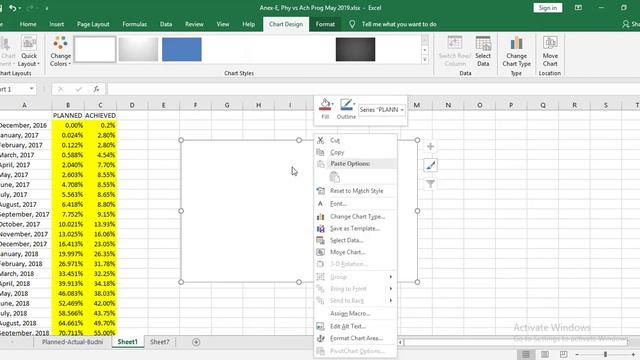Image resolution: width=640 pixels, height=360 pixels.
Task: Open the Help tab
Action: [x=248, y=24]
